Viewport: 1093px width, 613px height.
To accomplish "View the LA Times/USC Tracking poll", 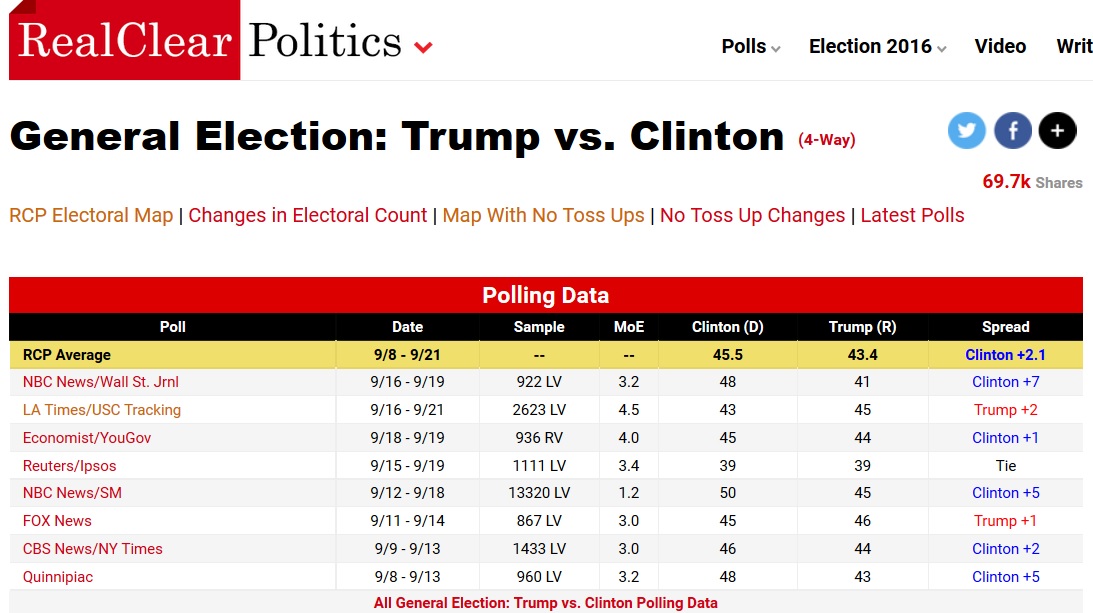I will pyautogui.click(x=100, y=410).
